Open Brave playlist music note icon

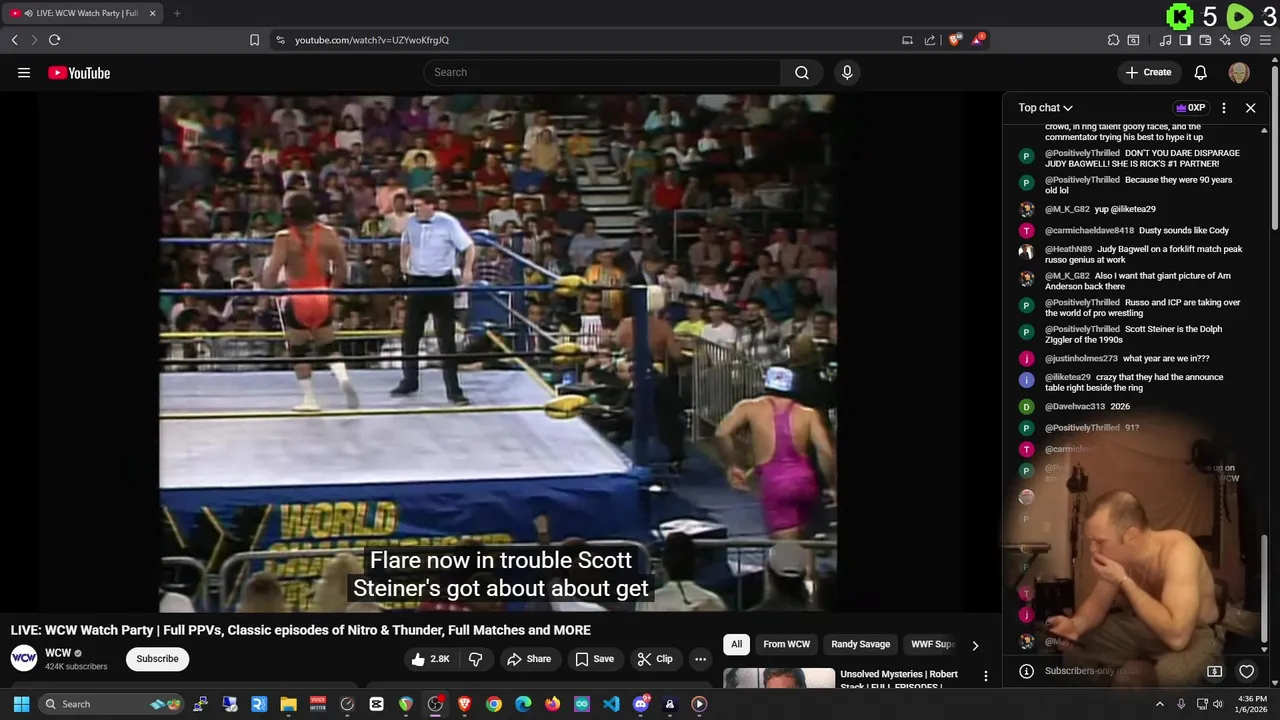pos(1165,40)
